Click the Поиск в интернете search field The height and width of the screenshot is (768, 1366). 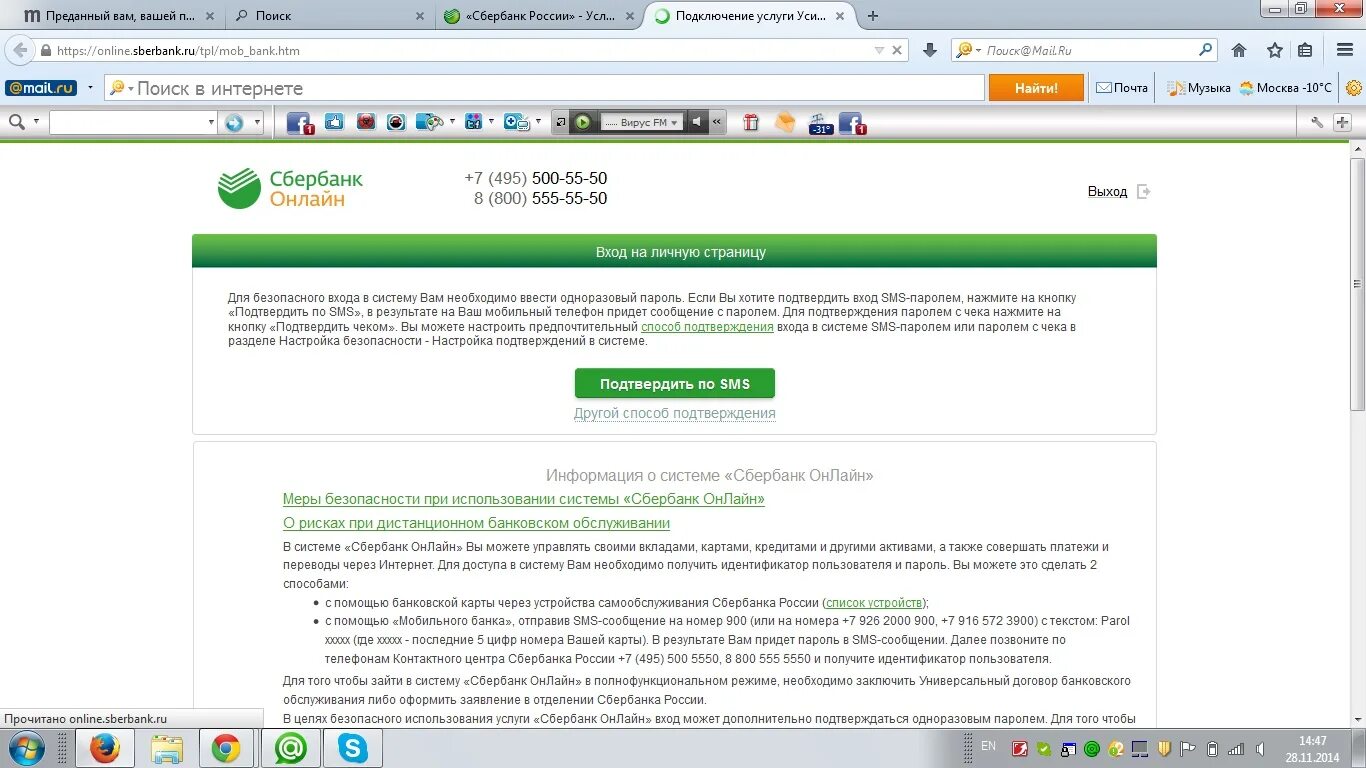point(545,88)
